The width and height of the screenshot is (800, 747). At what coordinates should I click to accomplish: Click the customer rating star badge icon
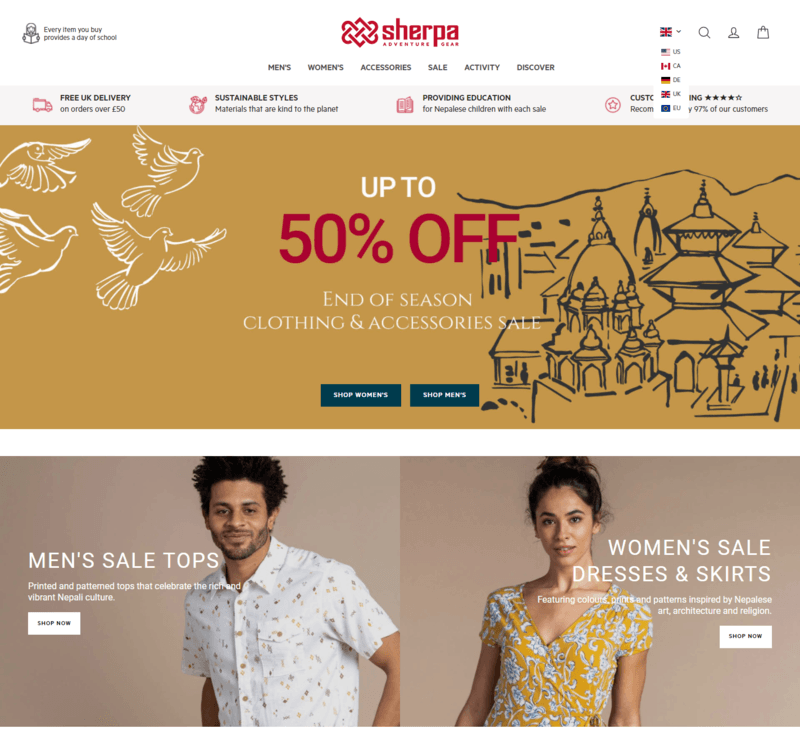(612, 105)
